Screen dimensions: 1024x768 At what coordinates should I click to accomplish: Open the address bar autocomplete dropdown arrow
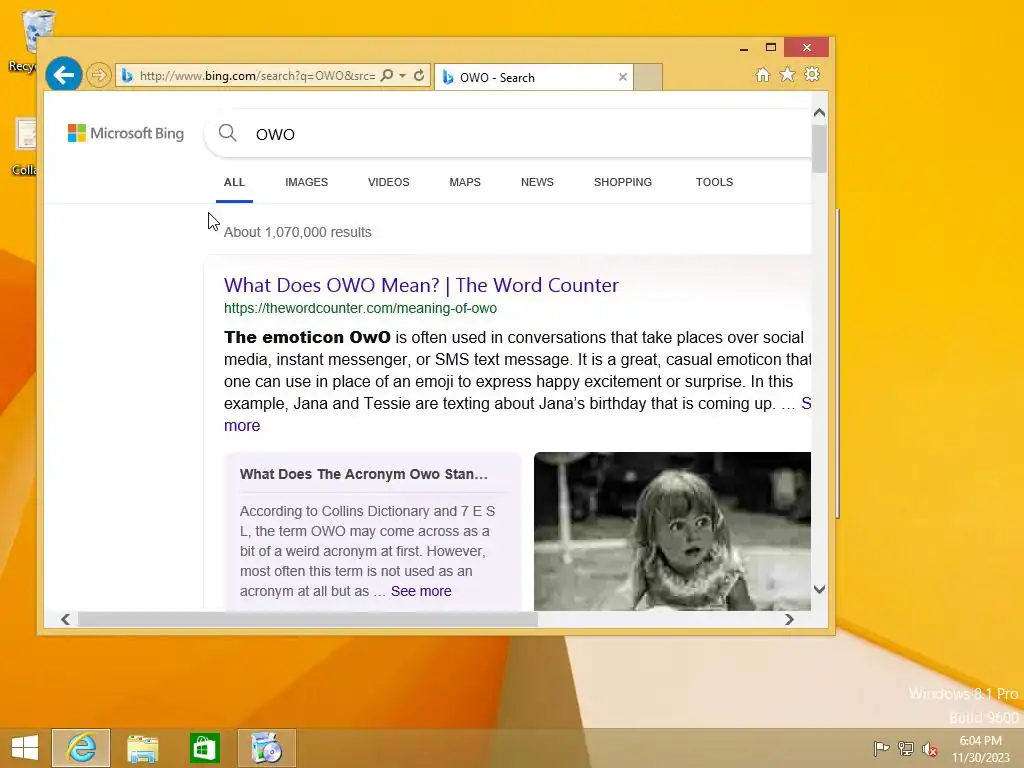click(402, 76)
